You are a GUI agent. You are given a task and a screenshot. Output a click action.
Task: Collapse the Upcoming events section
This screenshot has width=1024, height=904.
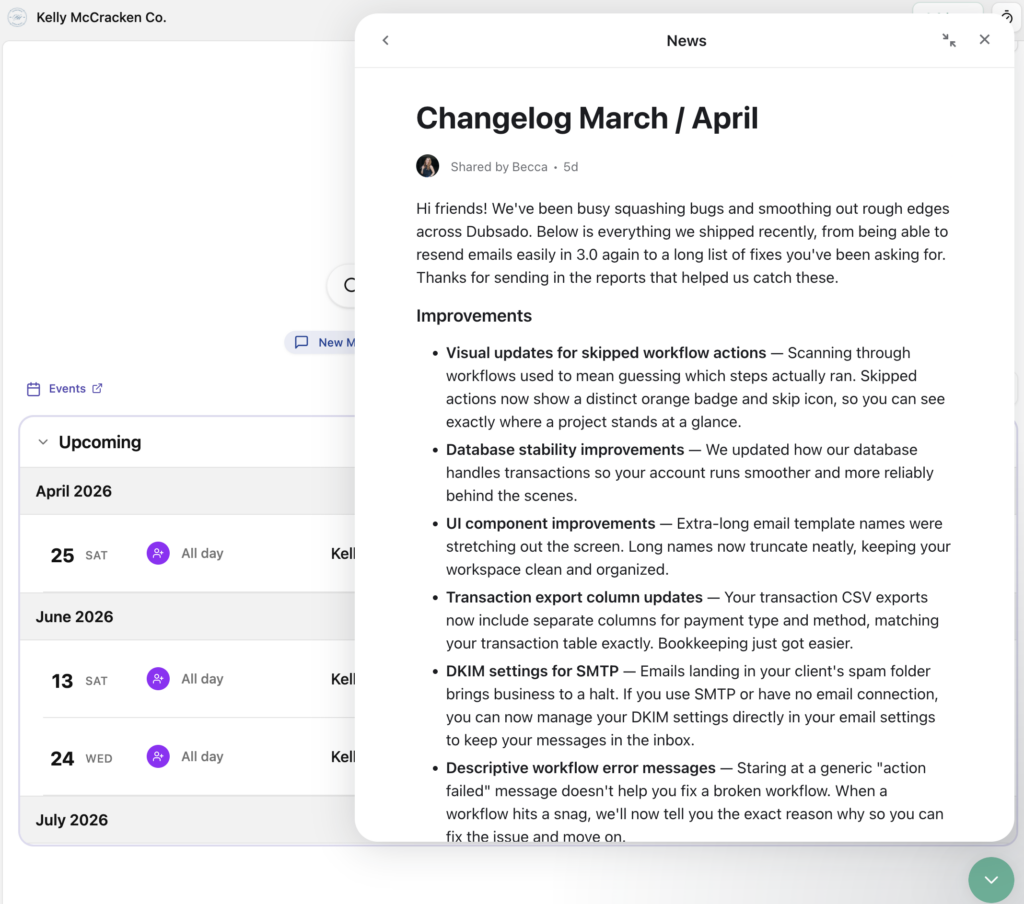43,442
